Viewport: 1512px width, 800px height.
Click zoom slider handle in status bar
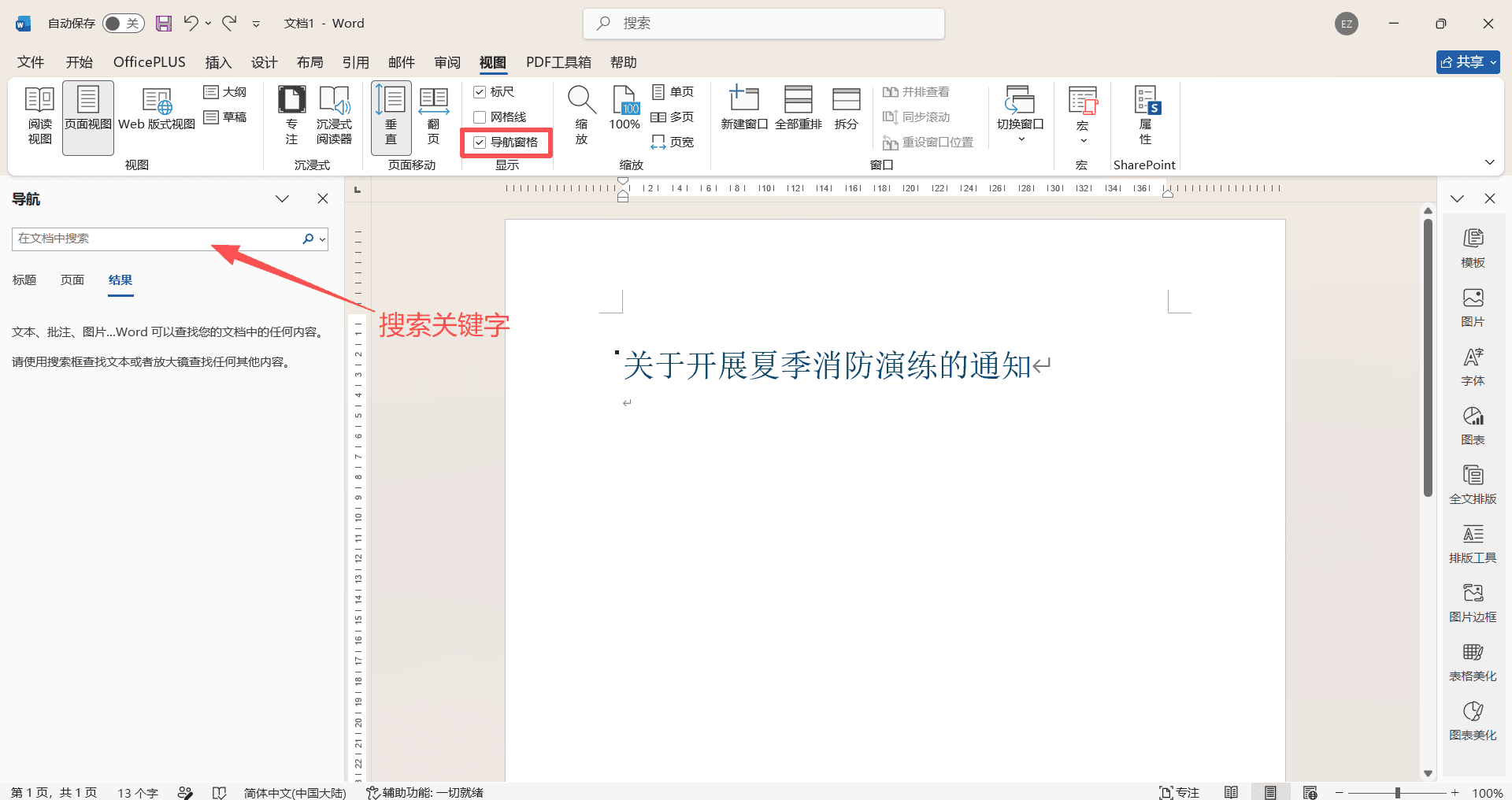pos(1398,793)
